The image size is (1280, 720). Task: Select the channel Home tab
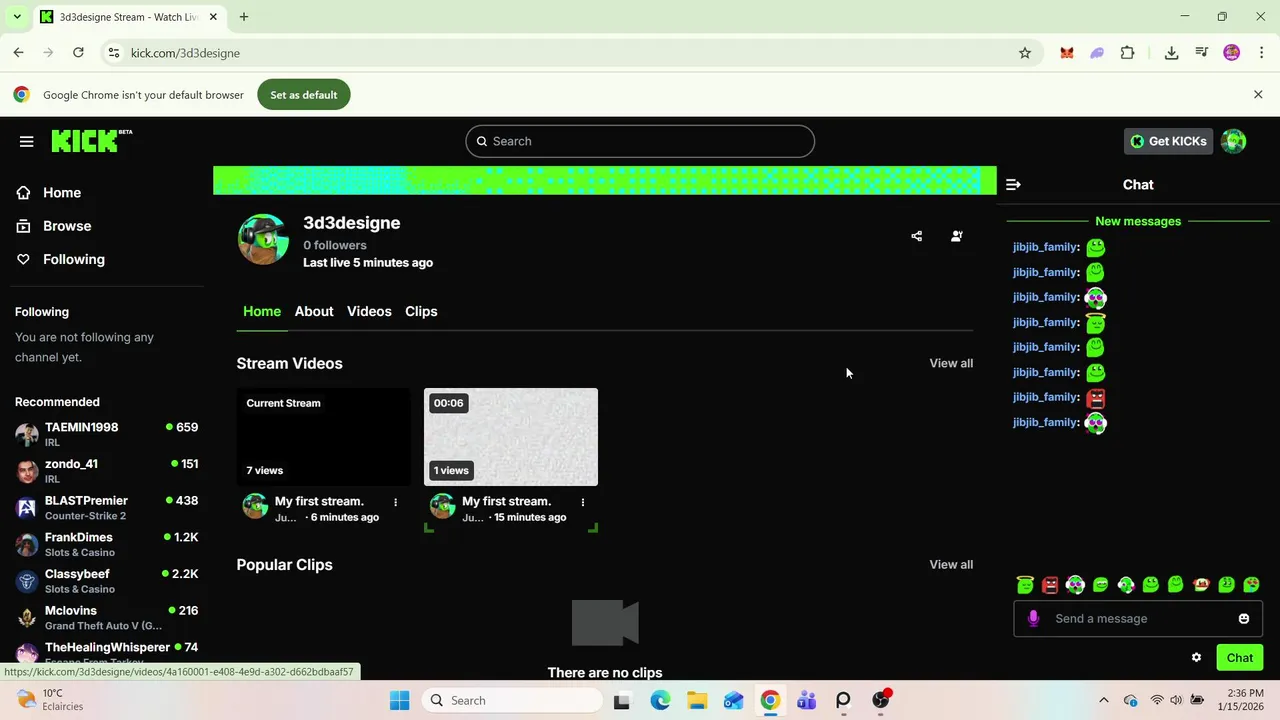(262, 311)
